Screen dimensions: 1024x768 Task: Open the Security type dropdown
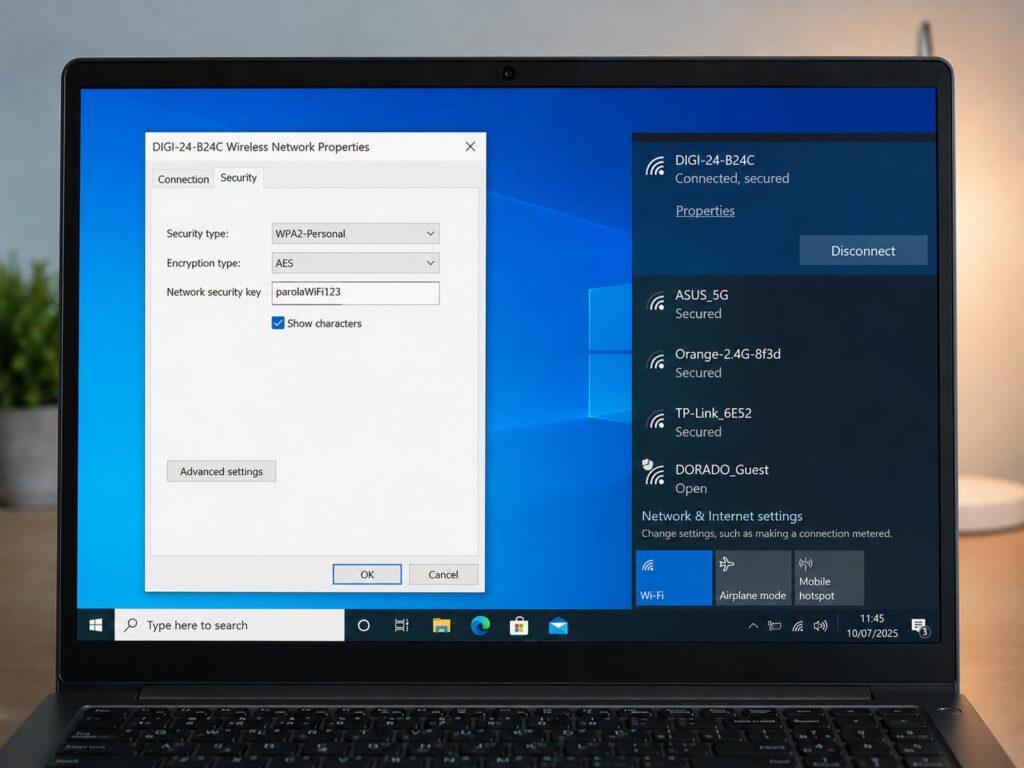pos(355,233)
